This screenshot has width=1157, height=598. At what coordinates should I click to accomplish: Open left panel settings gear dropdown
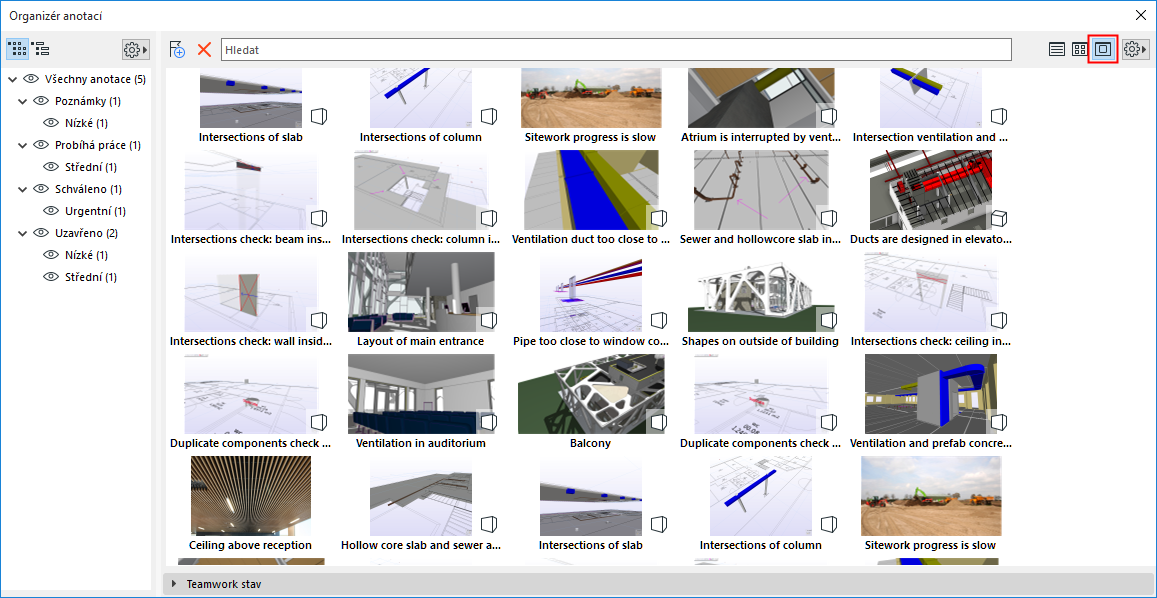point(136,49)
